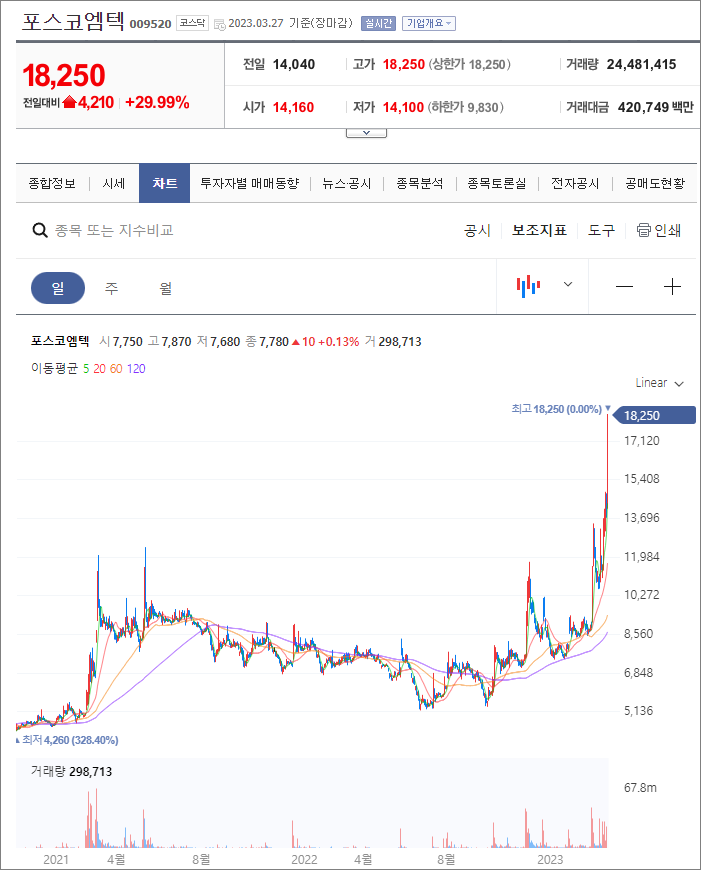Open the 시세 tab
Image resolution: width=701 pixels, height=870 pixels.
click(x=114, y=183)
